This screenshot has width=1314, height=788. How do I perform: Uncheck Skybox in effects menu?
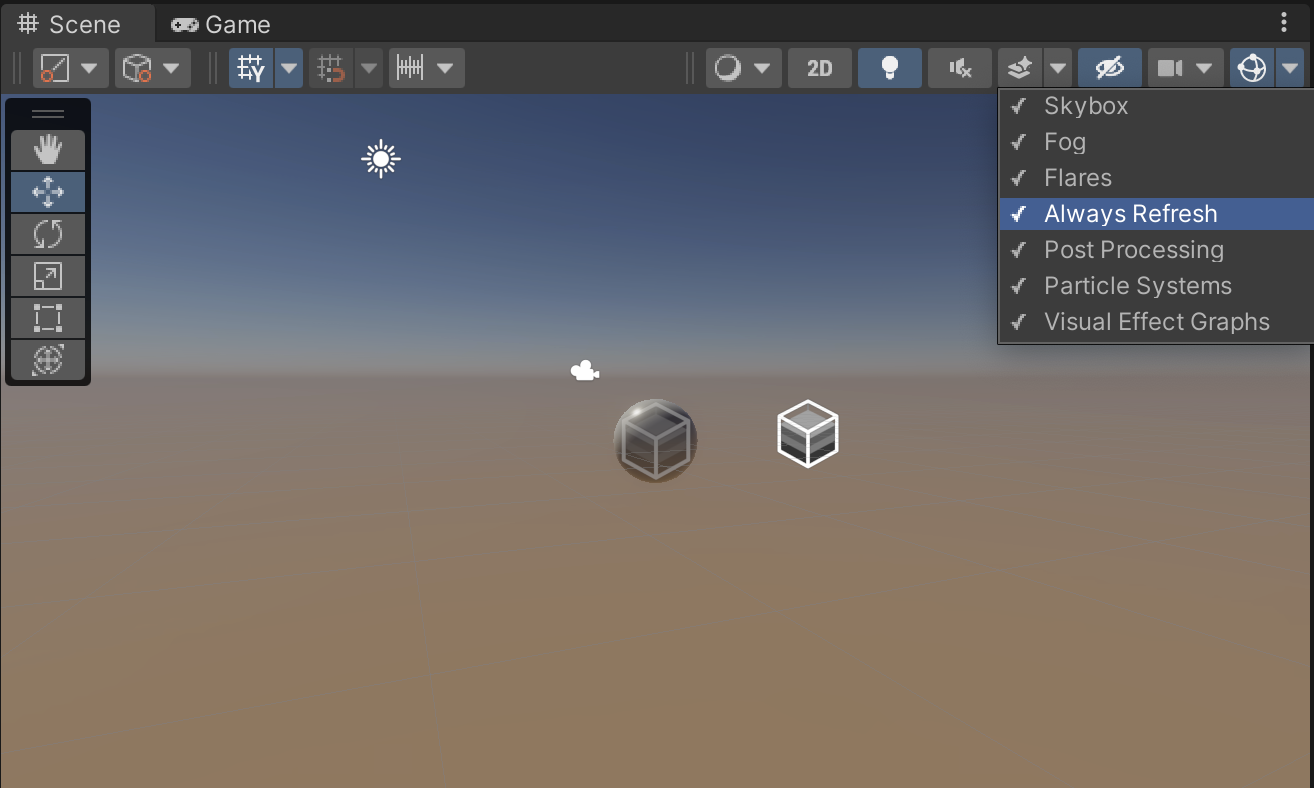point(1086,106)
